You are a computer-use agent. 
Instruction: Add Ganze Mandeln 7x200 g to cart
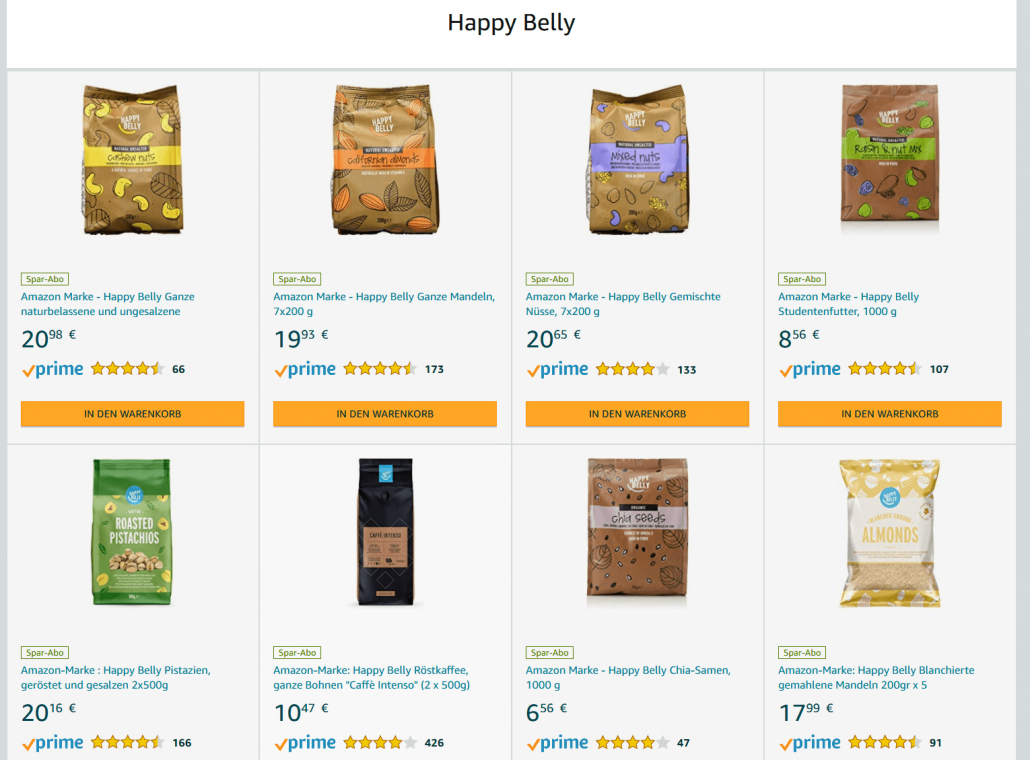pos(385,414)
